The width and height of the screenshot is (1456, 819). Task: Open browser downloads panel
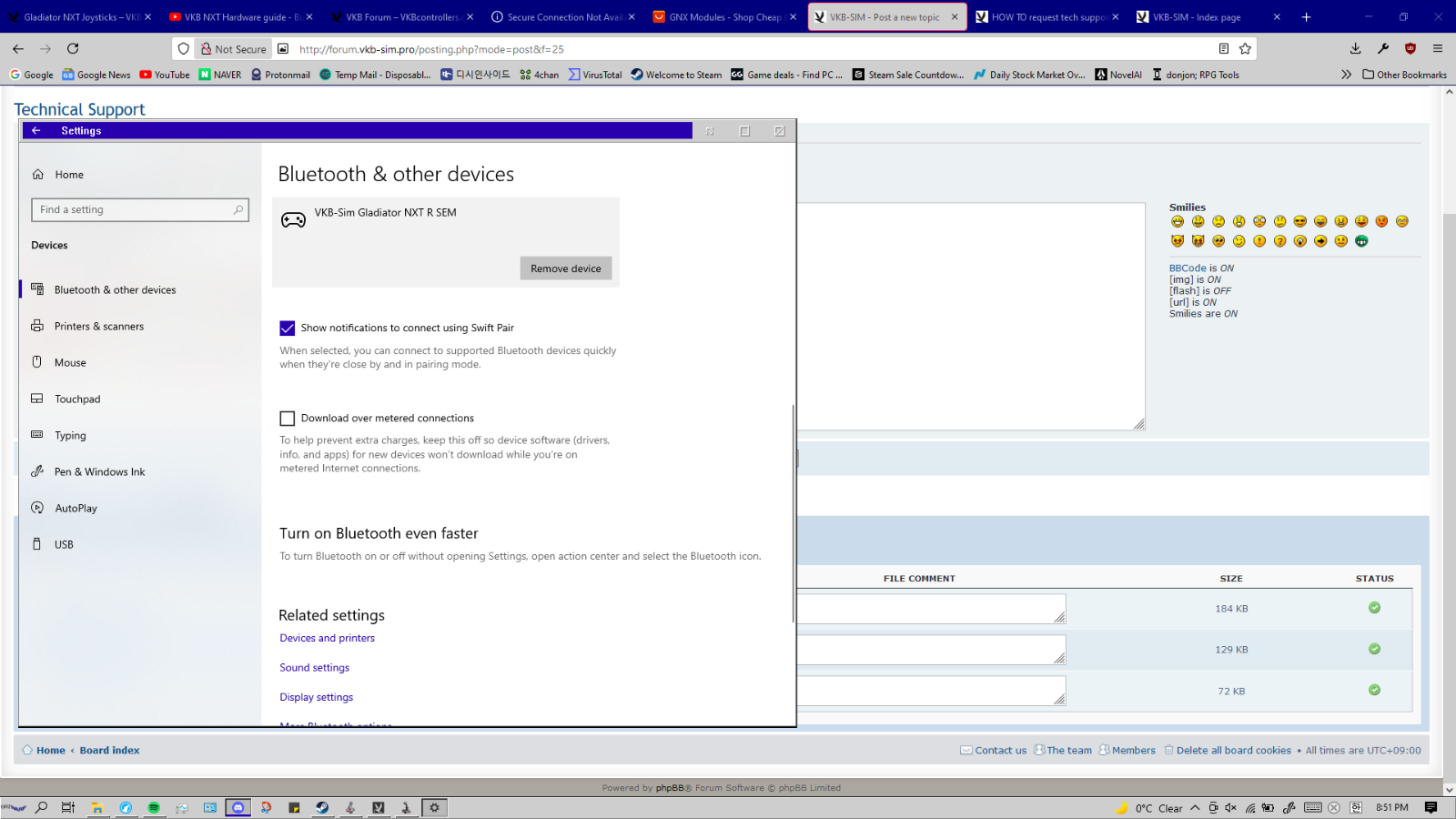click(x=1355, y=49)
